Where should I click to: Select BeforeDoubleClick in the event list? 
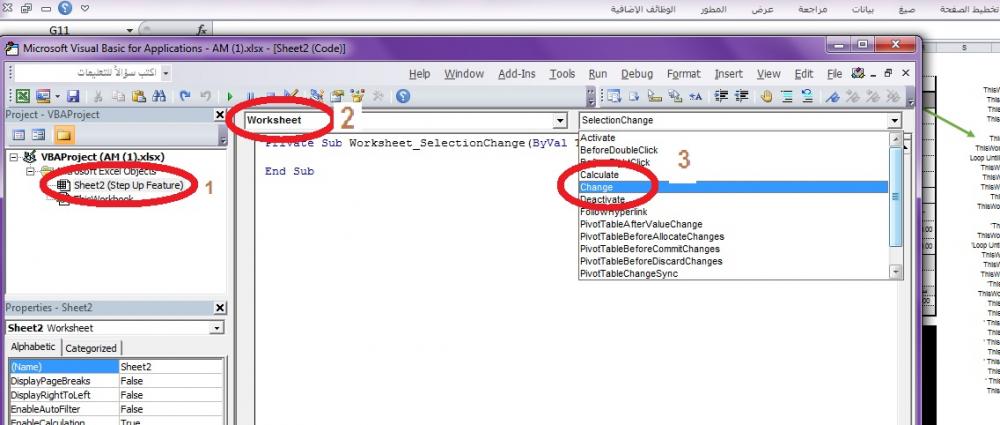click(733, 150)
